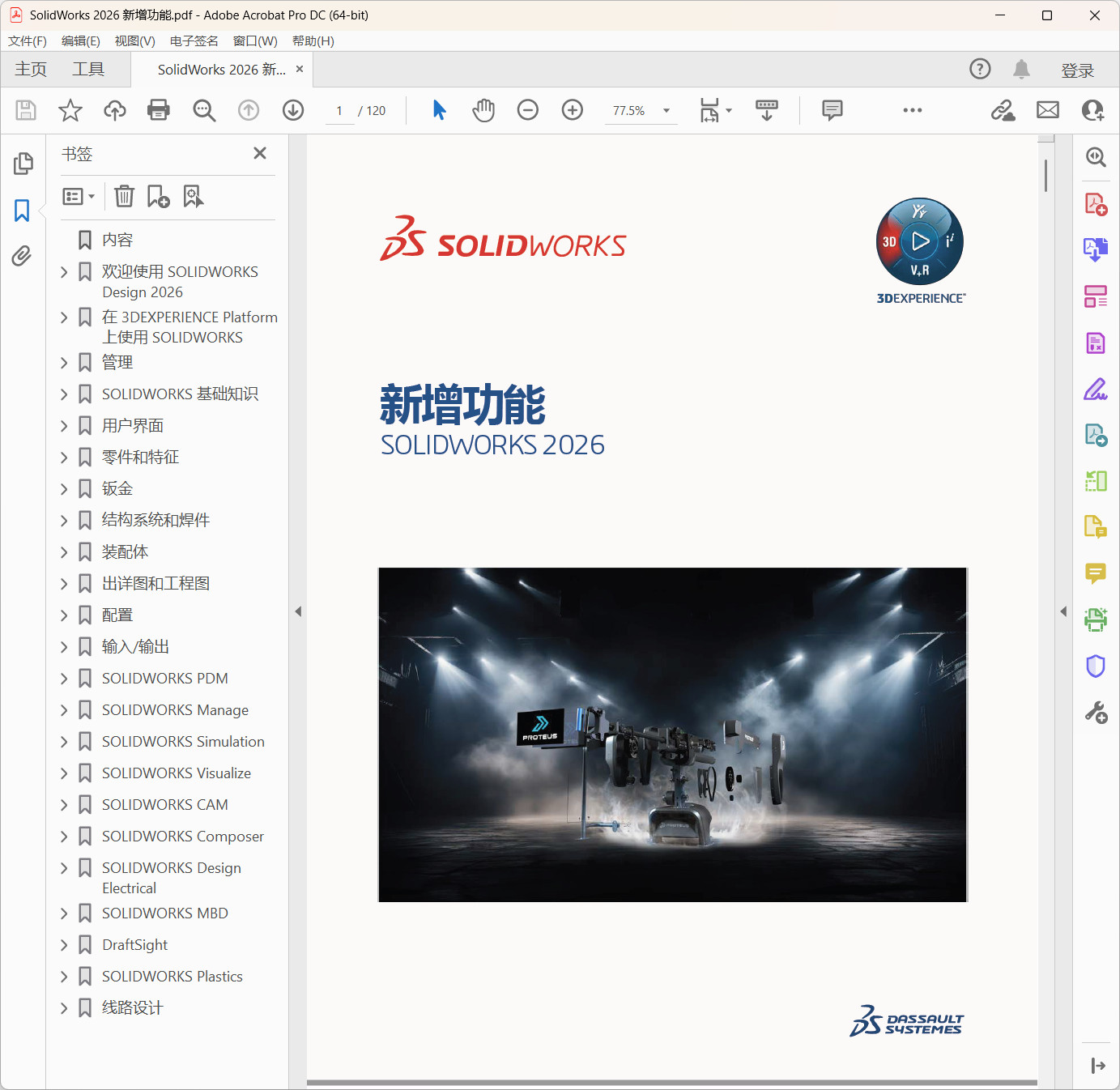Open the help question mark

[980, 70]
